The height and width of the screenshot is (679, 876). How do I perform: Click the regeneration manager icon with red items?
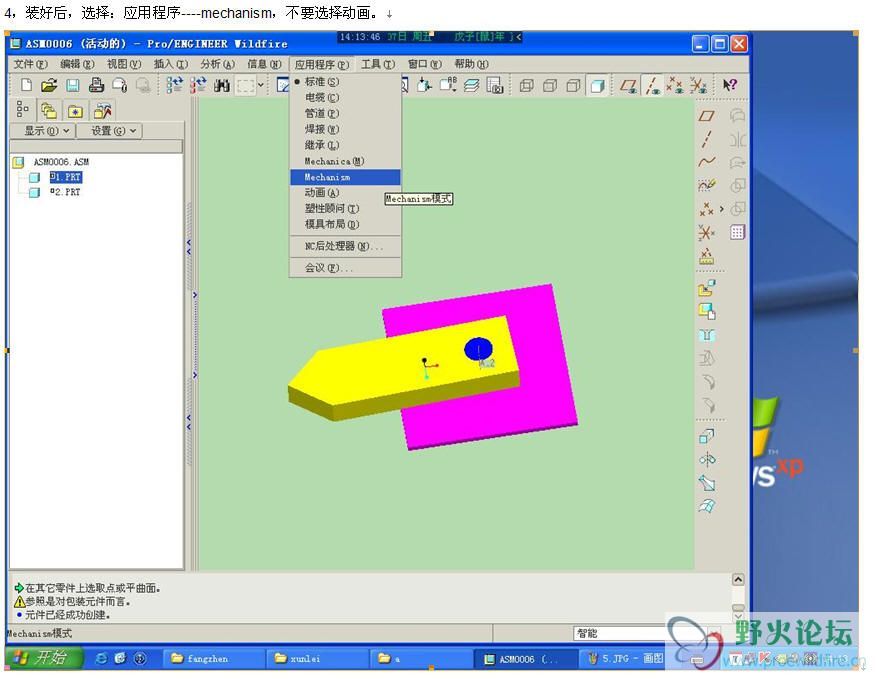[198, 85]
